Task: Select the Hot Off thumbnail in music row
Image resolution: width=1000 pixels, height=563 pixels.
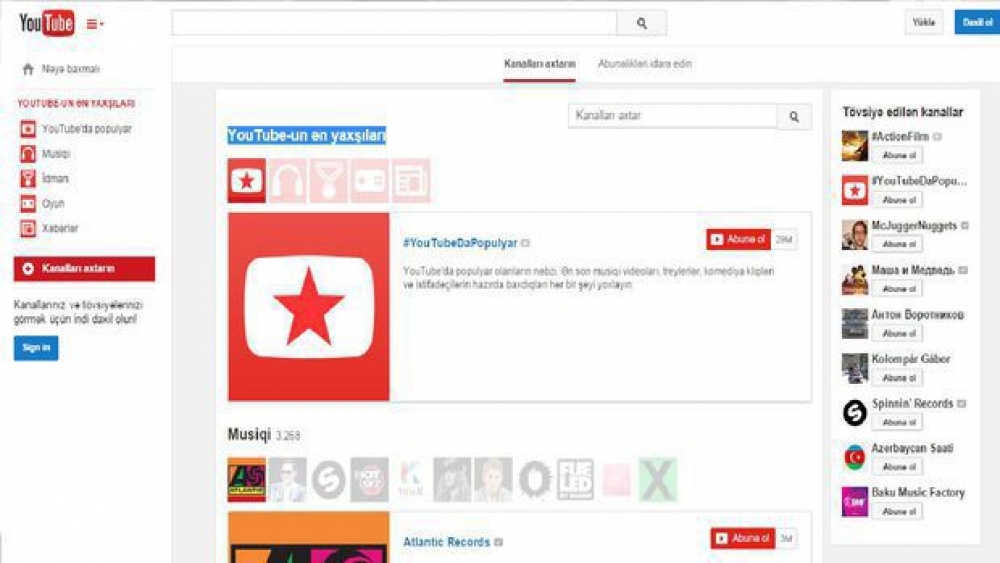Action: 370,479
